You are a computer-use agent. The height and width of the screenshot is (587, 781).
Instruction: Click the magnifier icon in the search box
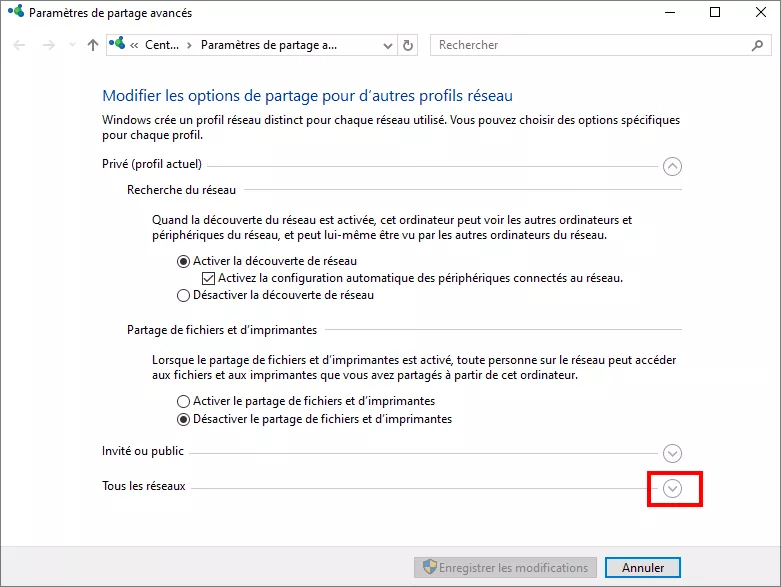756,45
